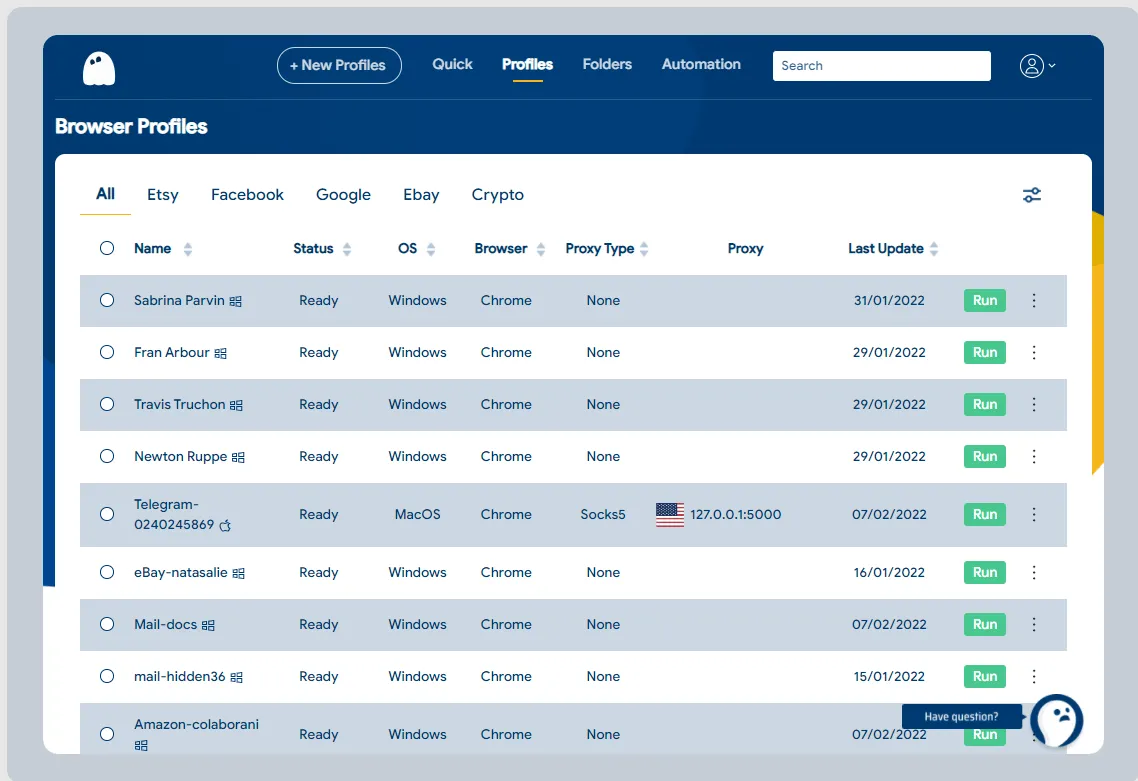Click the account avatar icon

(1032, 65)
